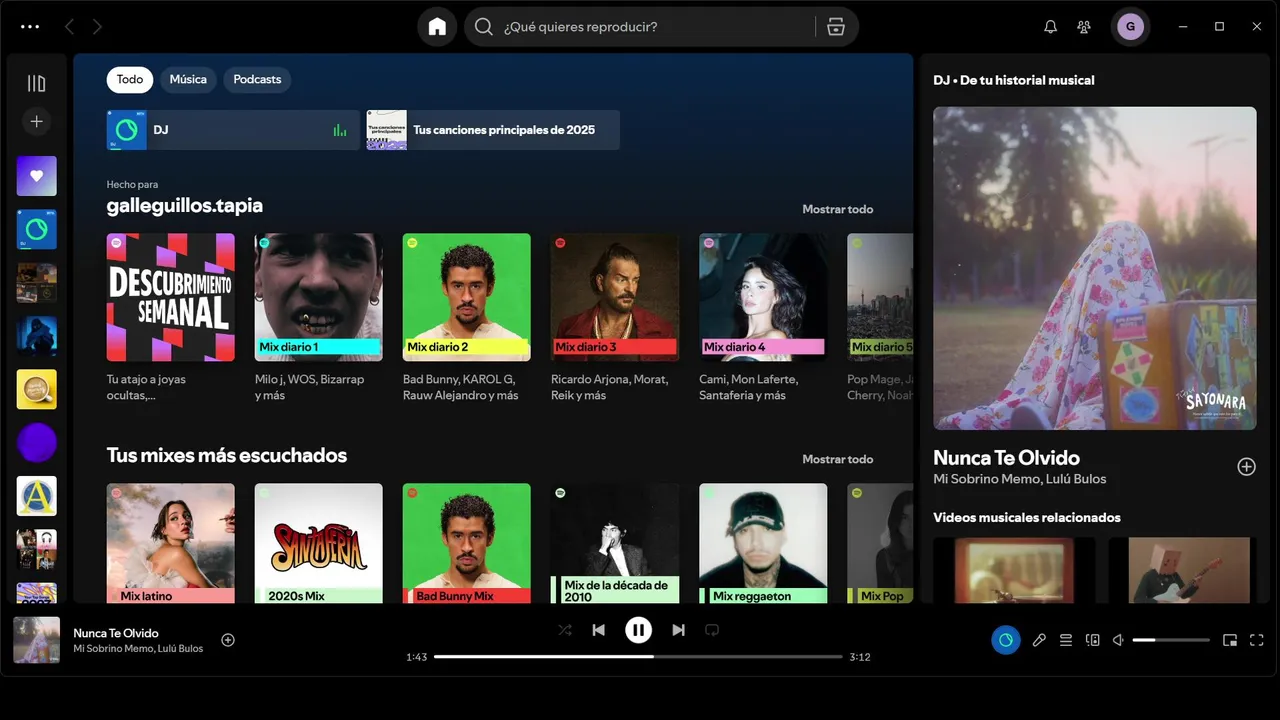Open the DJ button in player bar
Screen dimensions: 1280x720
(1006, 640)
